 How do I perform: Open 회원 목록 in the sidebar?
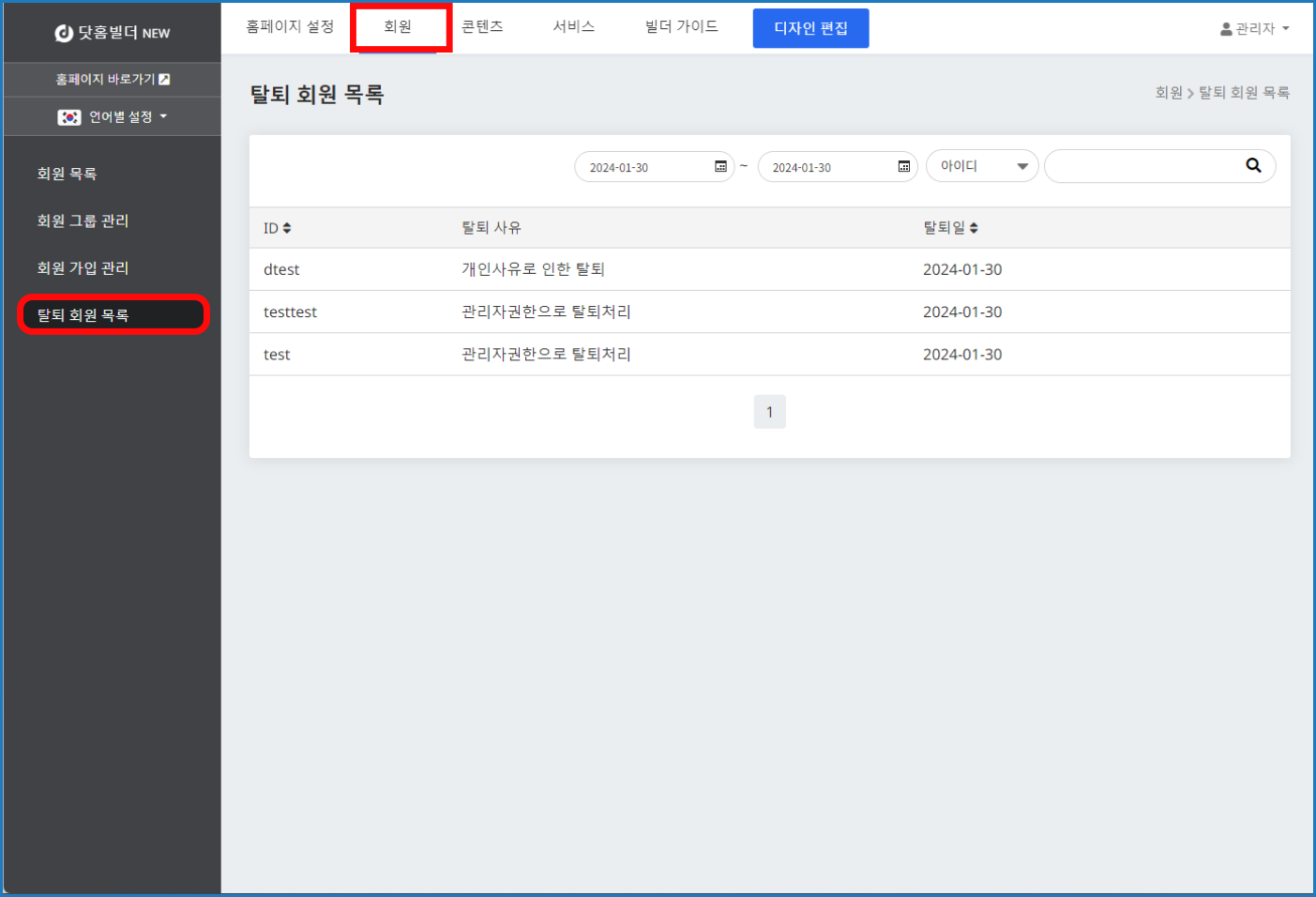coord(67,174)
